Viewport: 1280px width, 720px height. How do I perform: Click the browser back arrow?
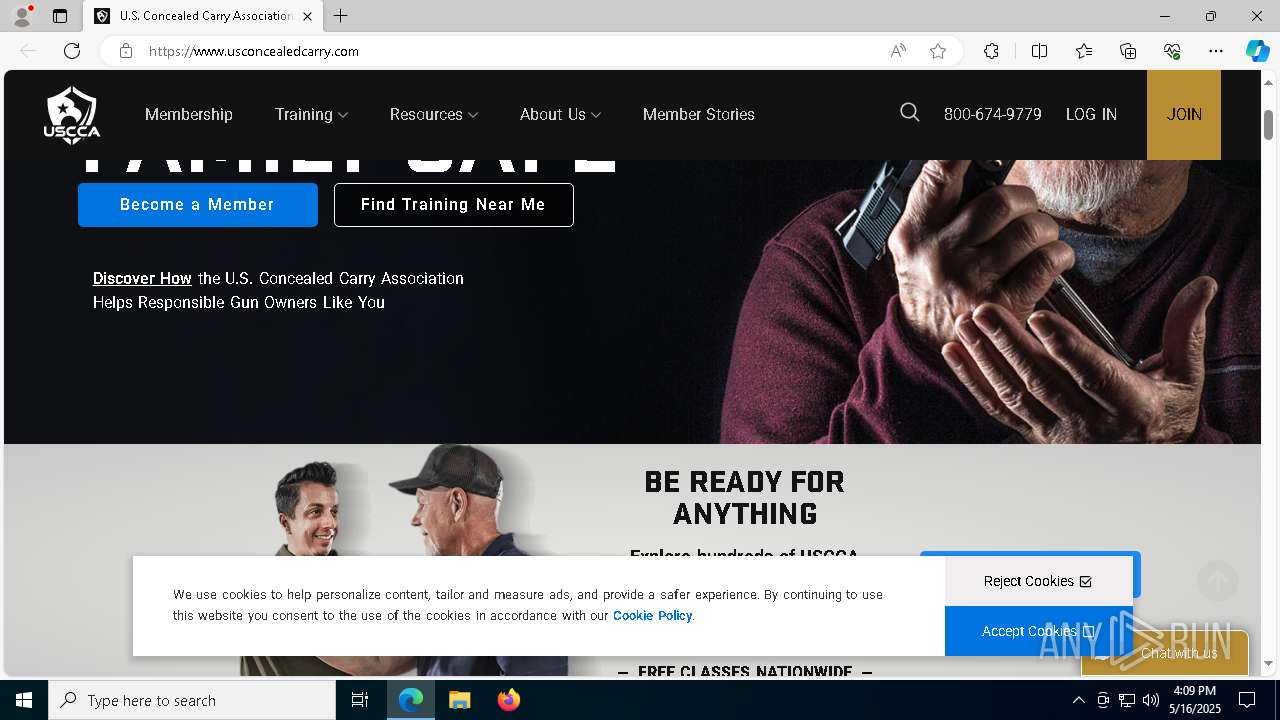(28, 51)
